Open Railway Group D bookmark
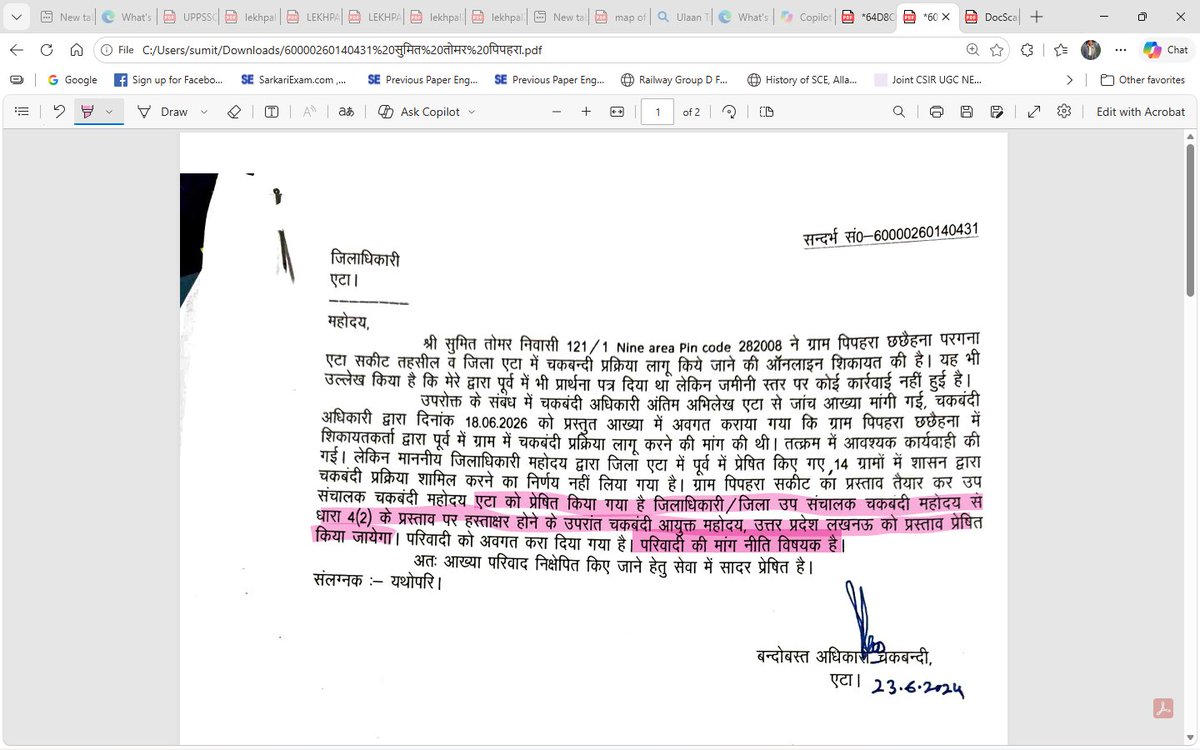1200x750 pixels. (674, 80)
